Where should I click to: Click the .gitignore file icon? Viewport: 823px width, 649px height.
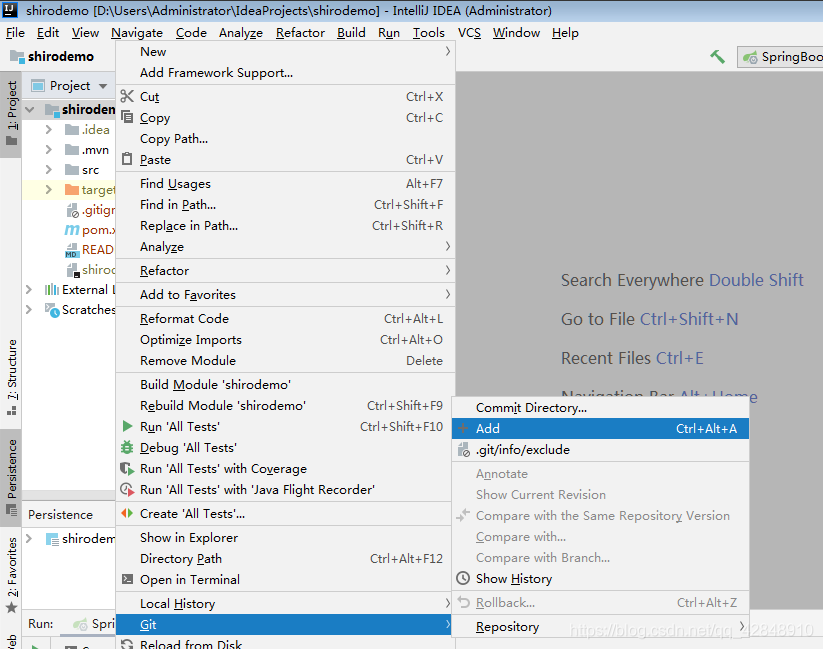pyautogui.click(x=72, y=210)
